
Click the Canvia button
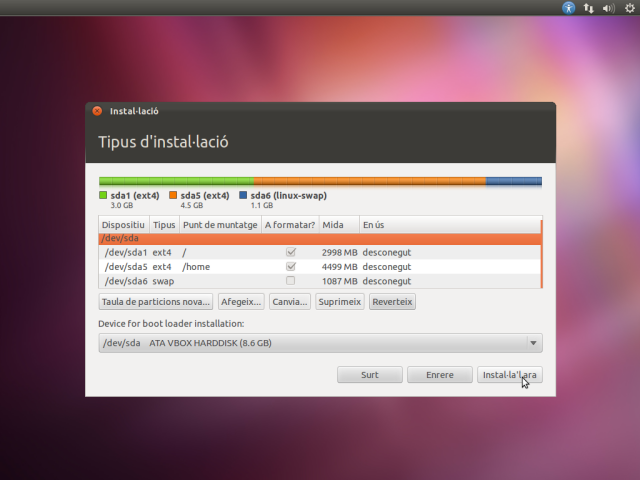tap(290, 302)
